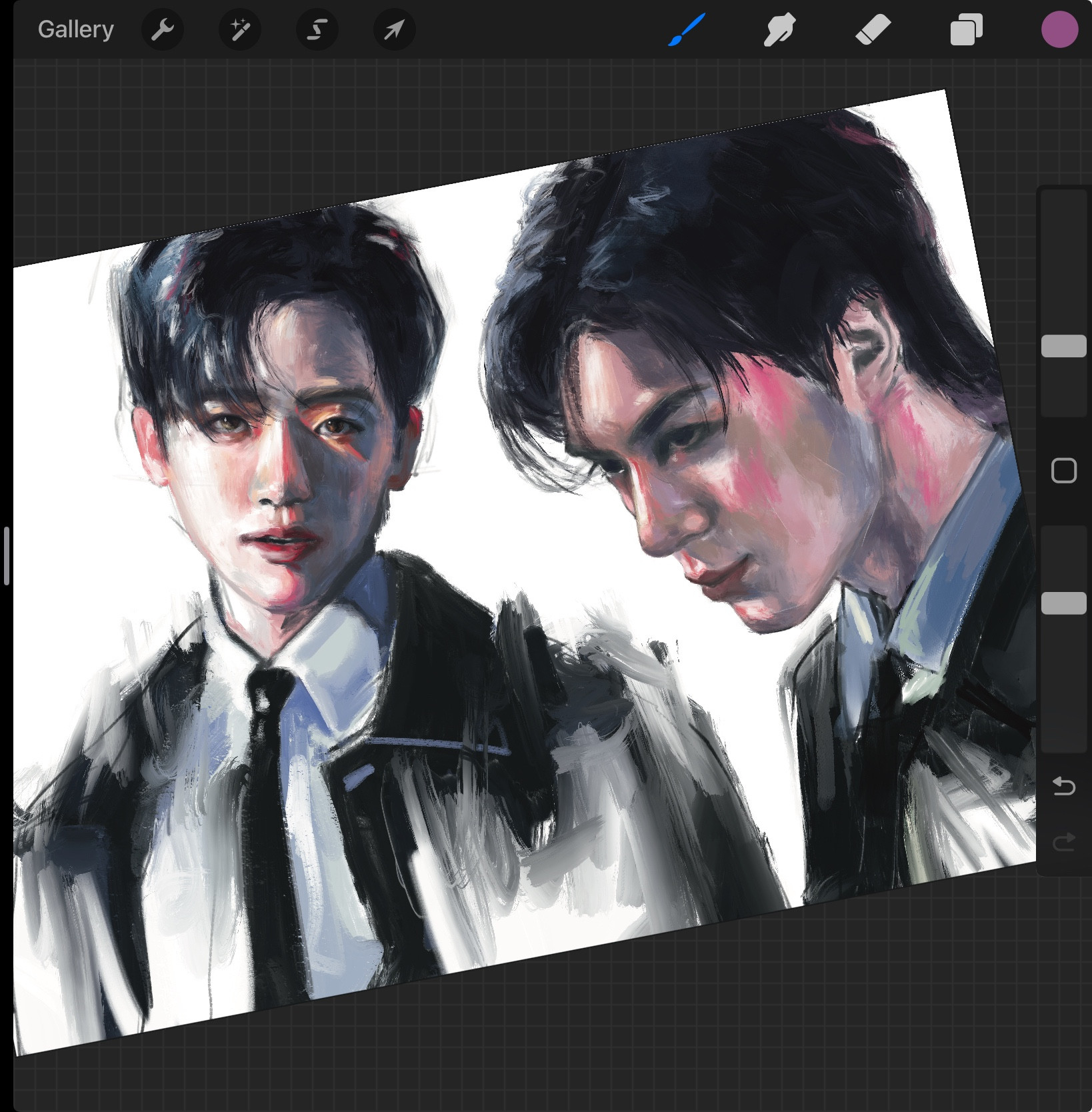The height and width of the screenshot is (1112, 1092).
Task: Open the purple active color picker
Action: click(1059, 30)
